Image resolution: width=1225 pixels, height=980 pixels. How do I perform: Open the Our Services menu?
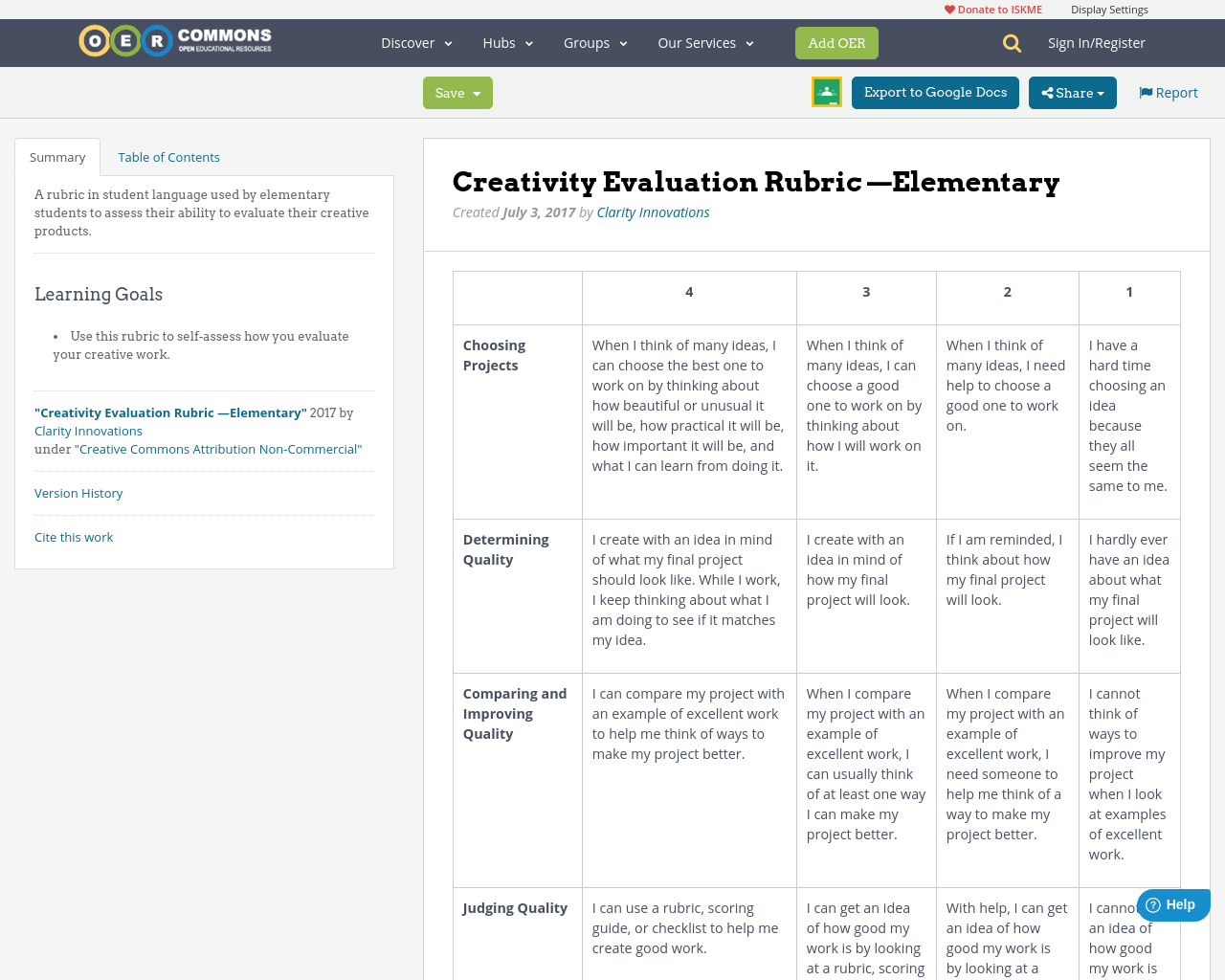pos(705,42)
